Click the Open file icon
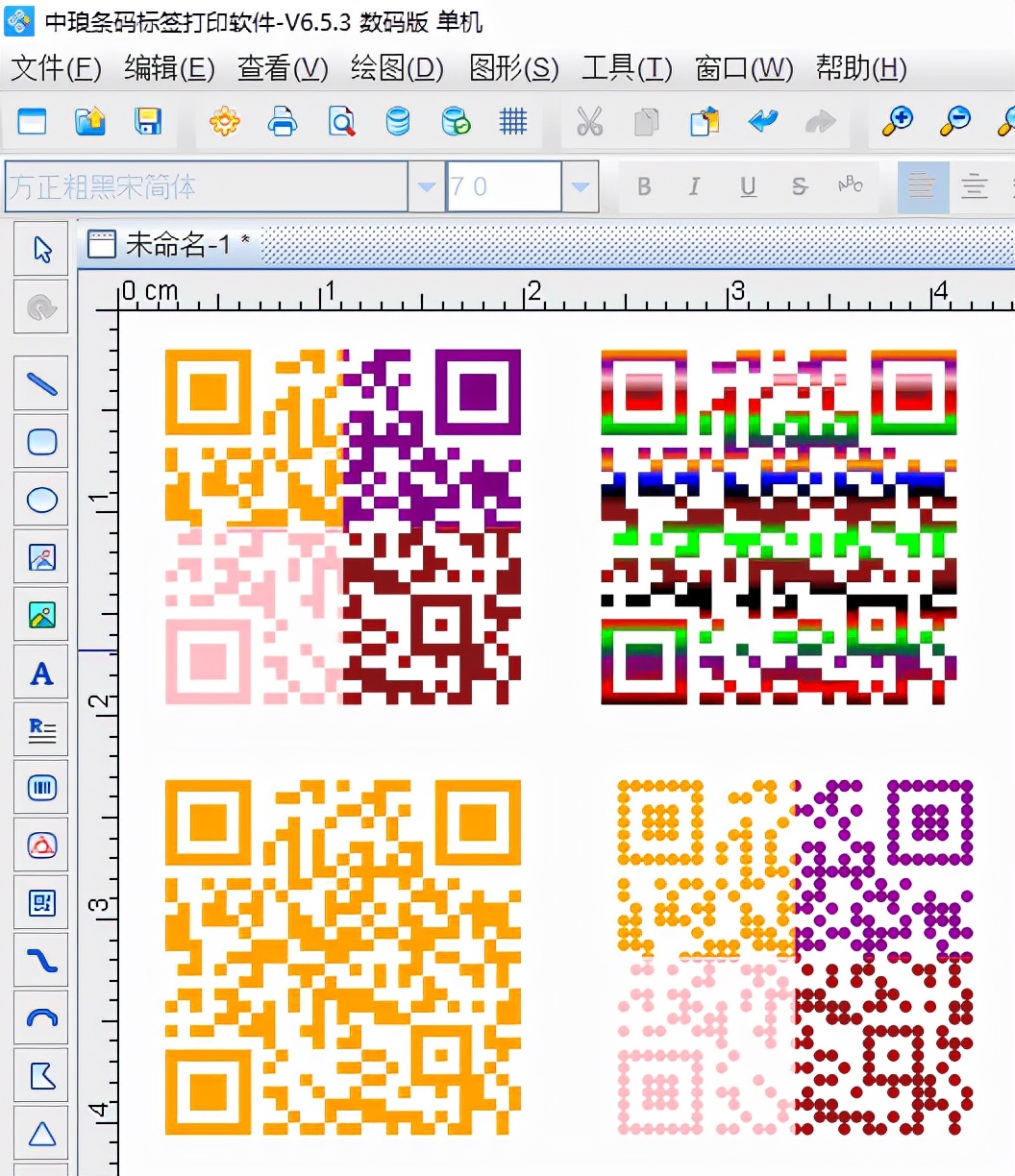Image resolution: width=1015 pixels, height=1176 pixels. (x=90, y=121)
